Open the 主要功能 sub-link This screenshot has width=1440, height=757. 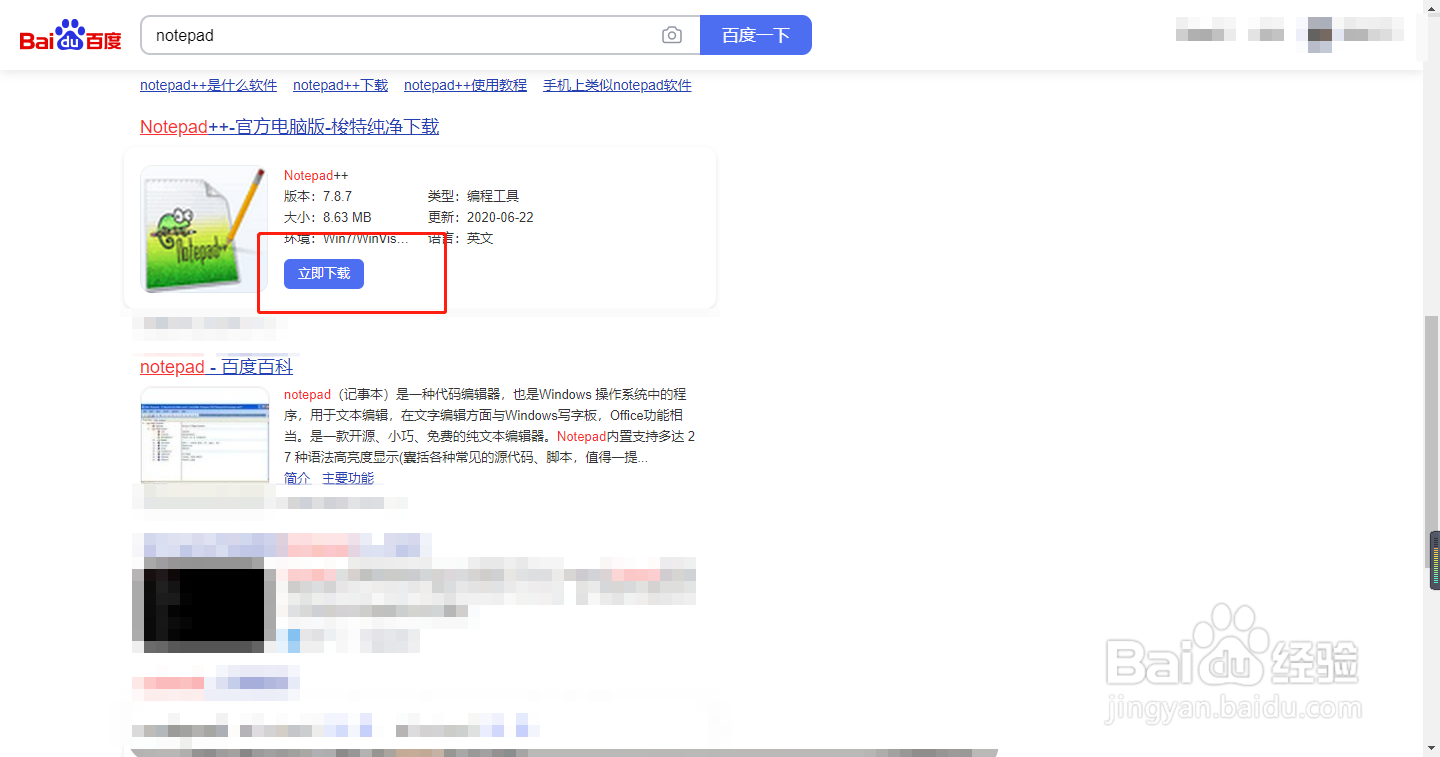(x=348, y=478)
